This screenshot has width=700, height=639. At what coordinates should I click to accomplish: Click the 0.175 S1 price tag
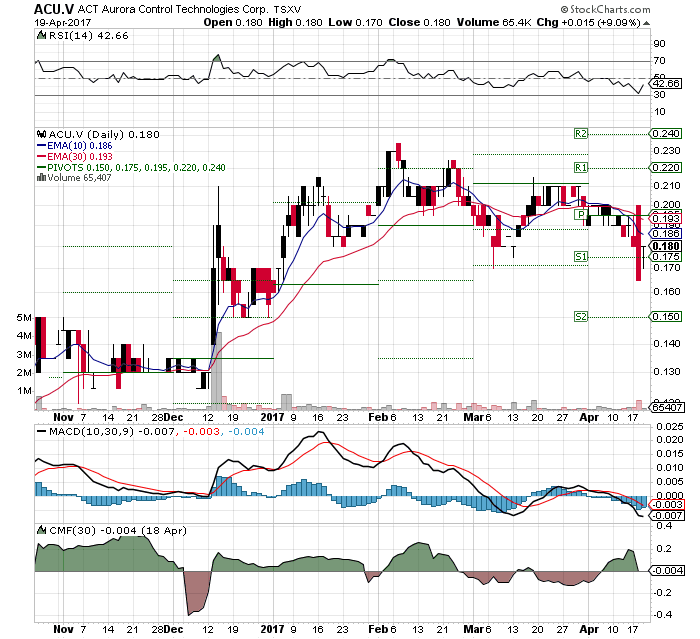[x=666, y=256]
